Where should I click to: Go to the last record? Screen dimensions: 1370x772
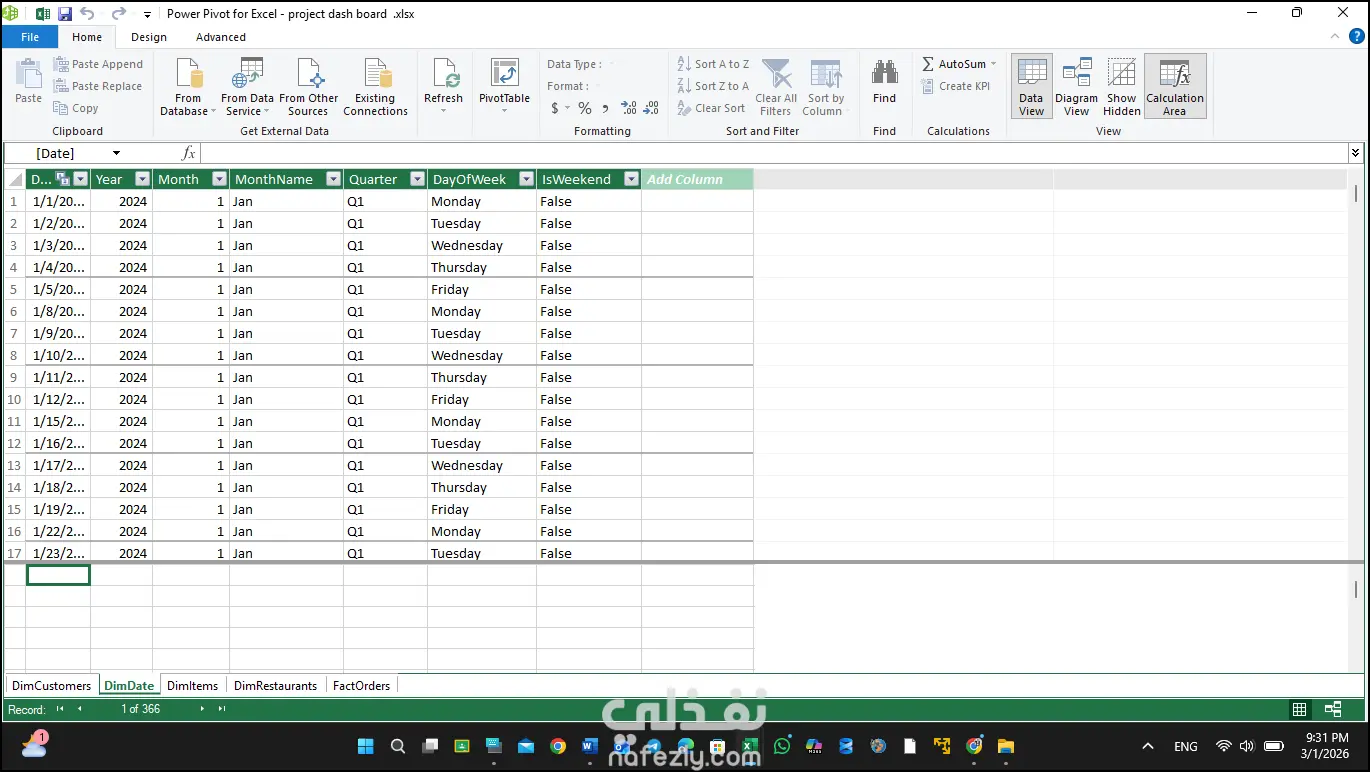[221, 709]
